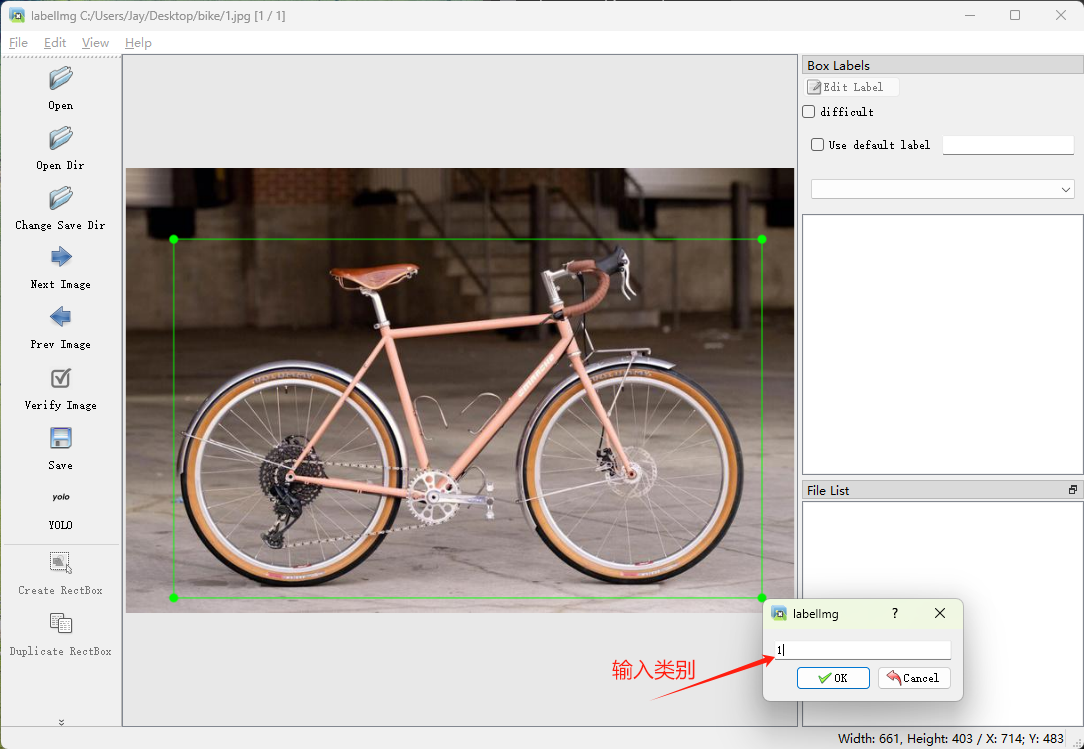The height and width of the screenshot is (749, 1084).
Task: Open the label filter combo box
Action: pyautogui.click(x=942, y=189)
